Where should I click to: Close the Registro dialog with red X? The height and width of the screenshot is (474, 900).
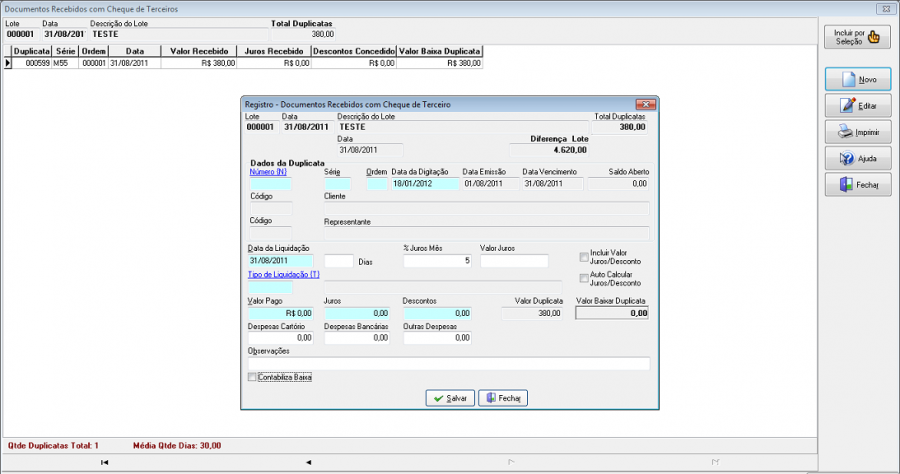(x=646, y=104)
